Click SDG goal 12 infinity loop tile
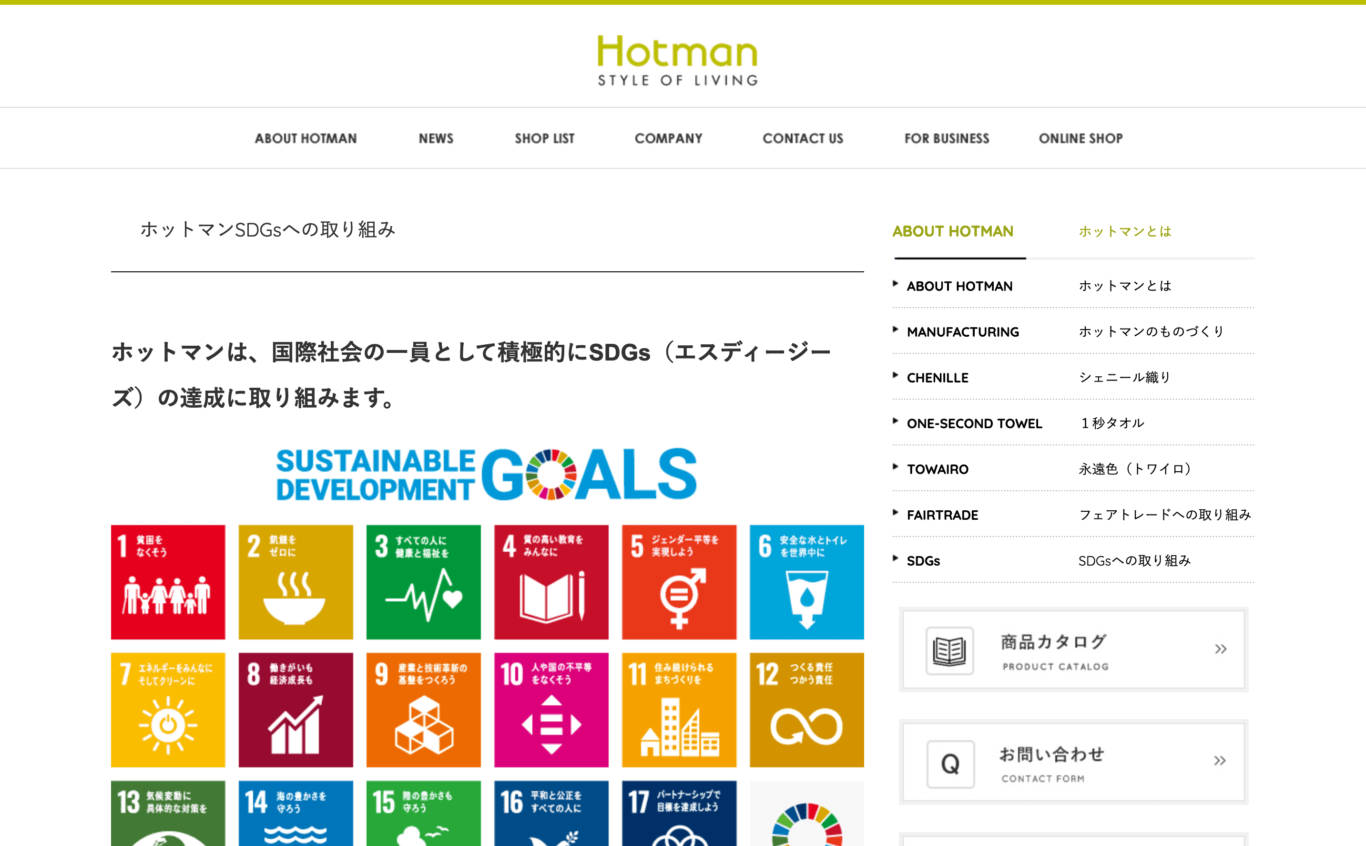Screen dimensions: 1366x846 (807, 710)
